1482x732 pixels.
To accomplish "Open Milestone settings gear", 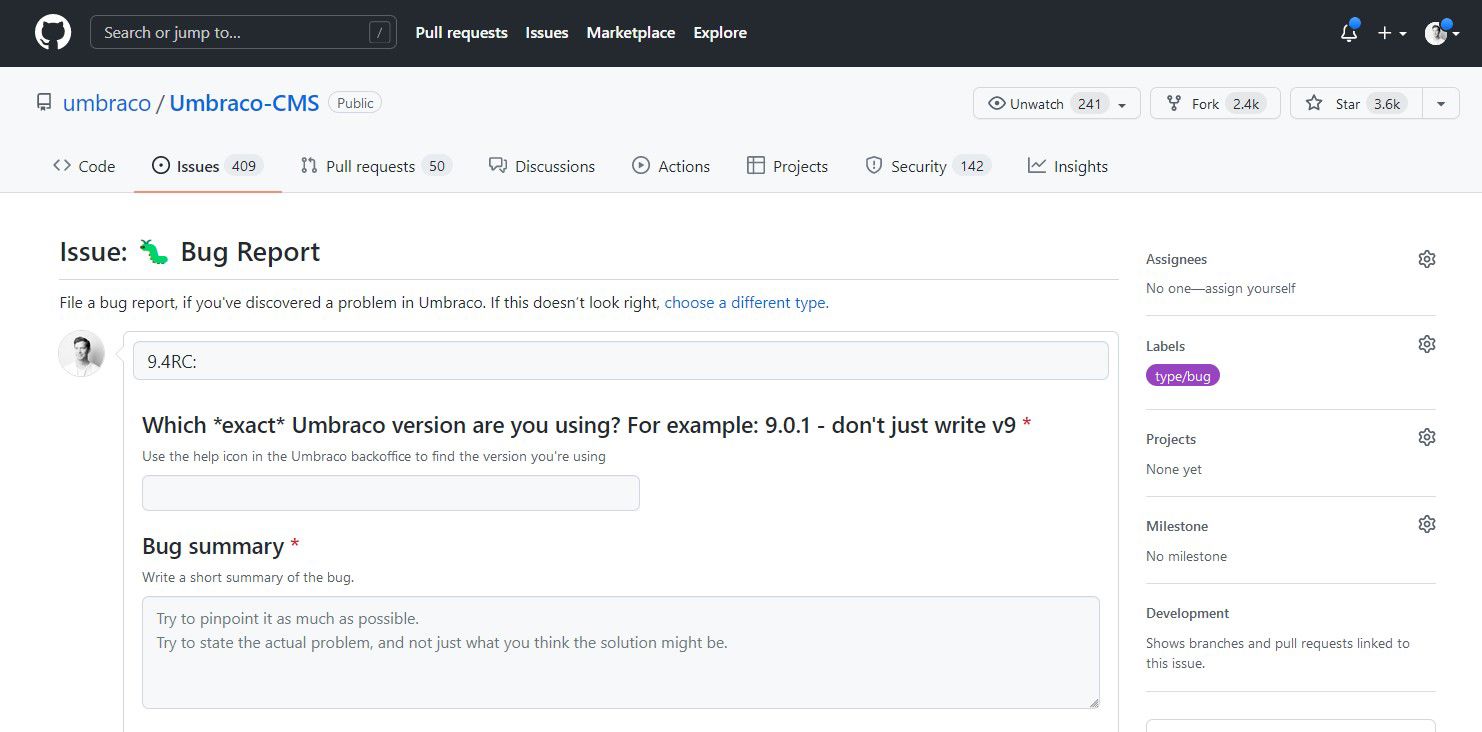I will pos(1426,524).
